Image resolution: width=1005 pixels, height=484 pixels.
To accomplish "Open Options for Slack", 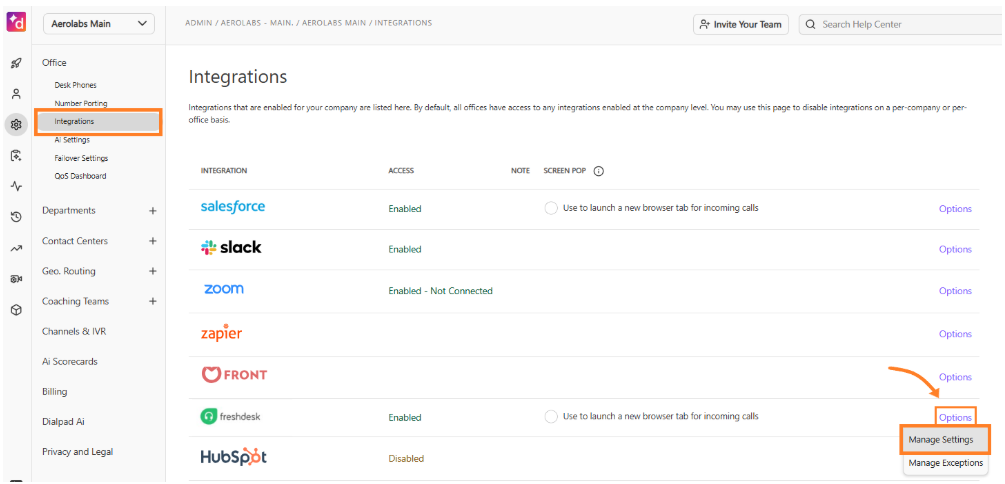I will point(955,249).
